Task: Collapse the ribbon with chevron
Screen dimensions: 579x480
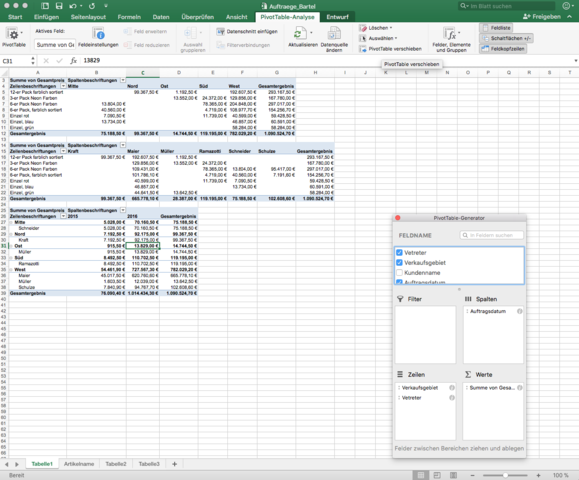Action: [570, 17]
